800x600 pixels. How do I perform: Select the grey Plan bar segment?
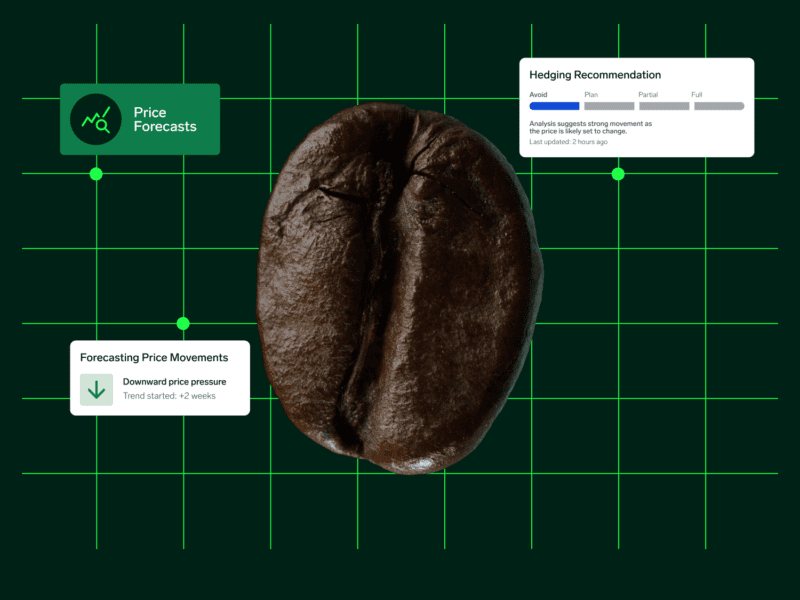coord(609,106)
